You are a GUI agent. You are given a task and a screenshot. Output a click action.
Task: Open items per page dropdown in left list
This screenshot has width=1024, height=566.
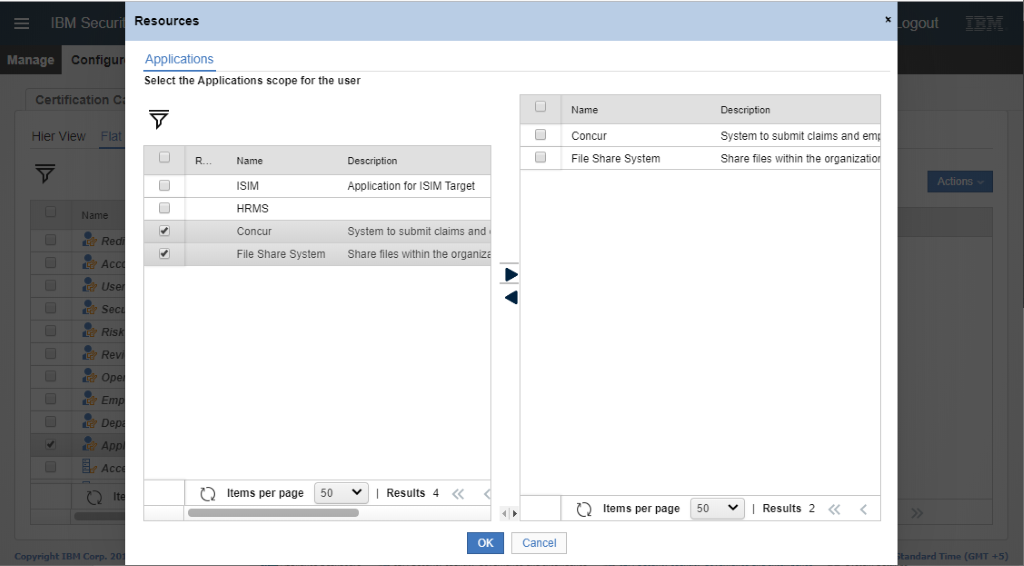[x=341, y=493]
